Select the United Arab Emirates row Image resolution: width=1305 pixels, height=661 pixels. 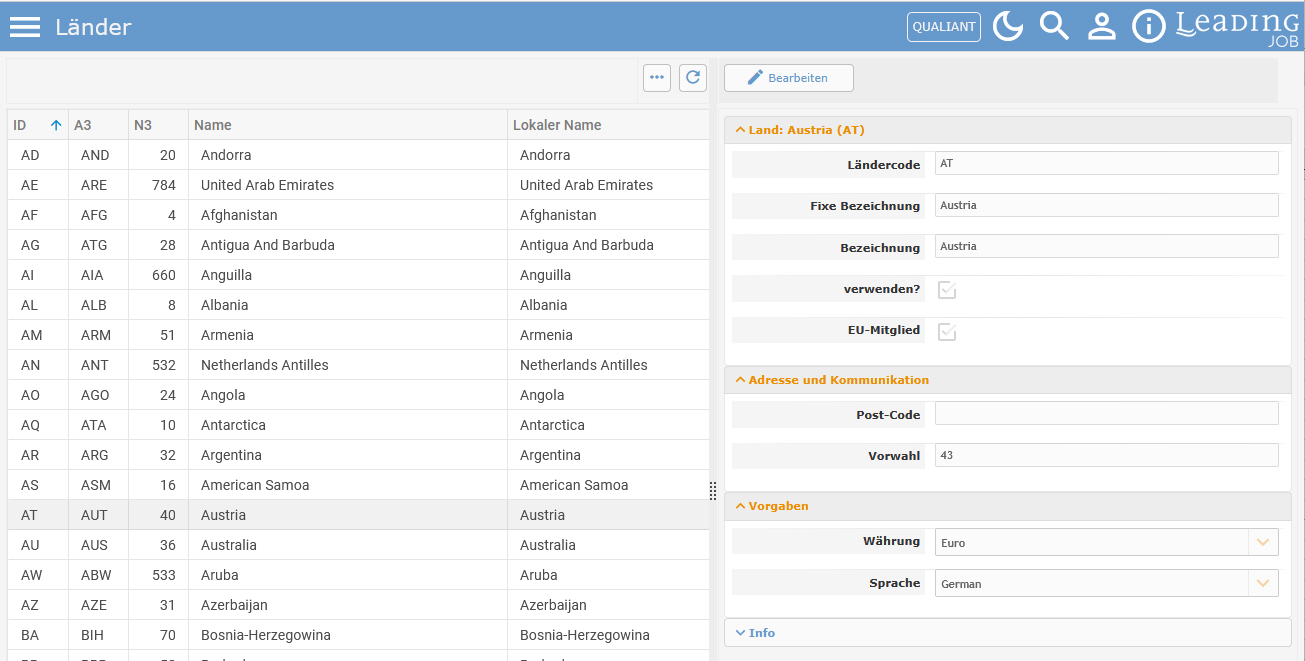tap(358, 185)
